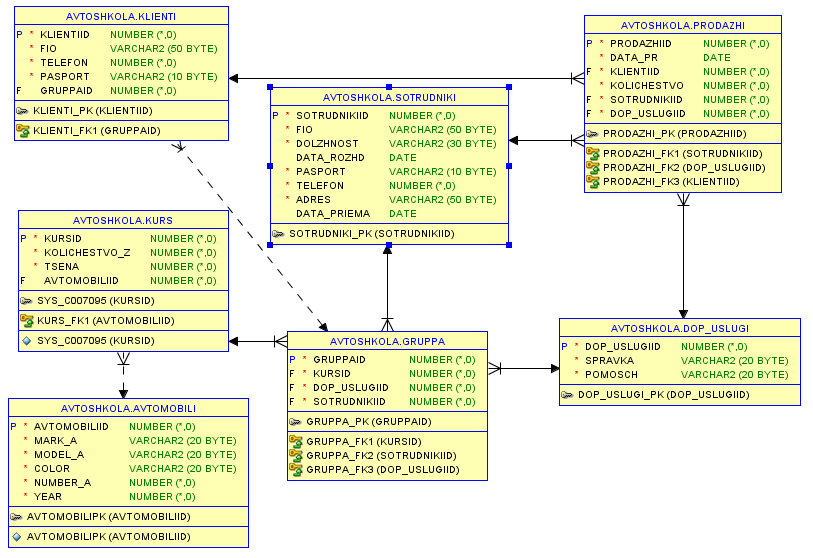This screenshot has height=558, width=813.
Task: Click the DATA_PRIEMA column name
Action: point(333,214)
